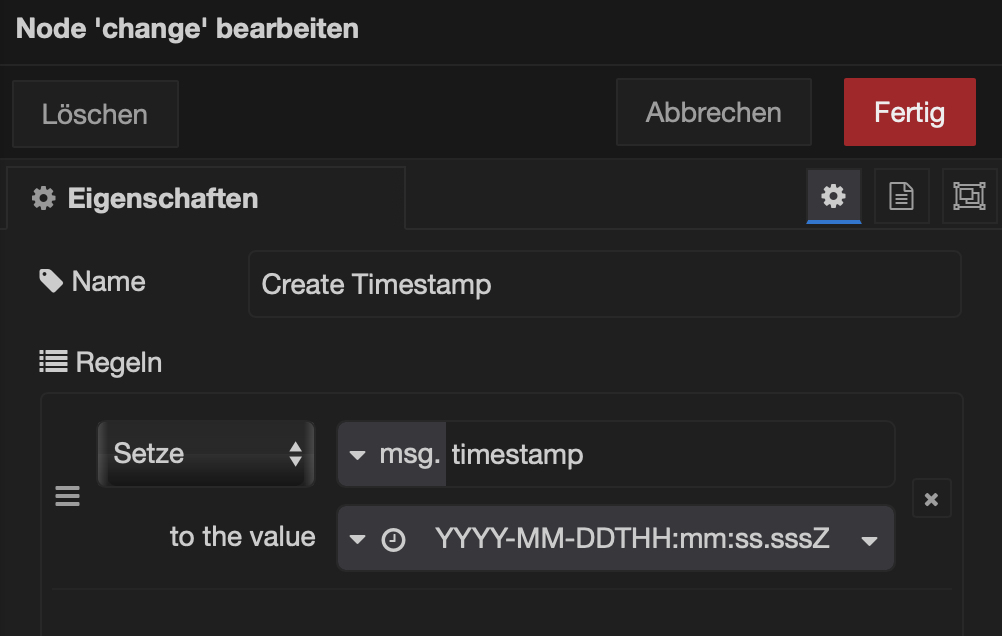The width and height of the screenshot is (1002, 636).
Task: Click the rule drag handle icon
Action: tap(67, 496)
